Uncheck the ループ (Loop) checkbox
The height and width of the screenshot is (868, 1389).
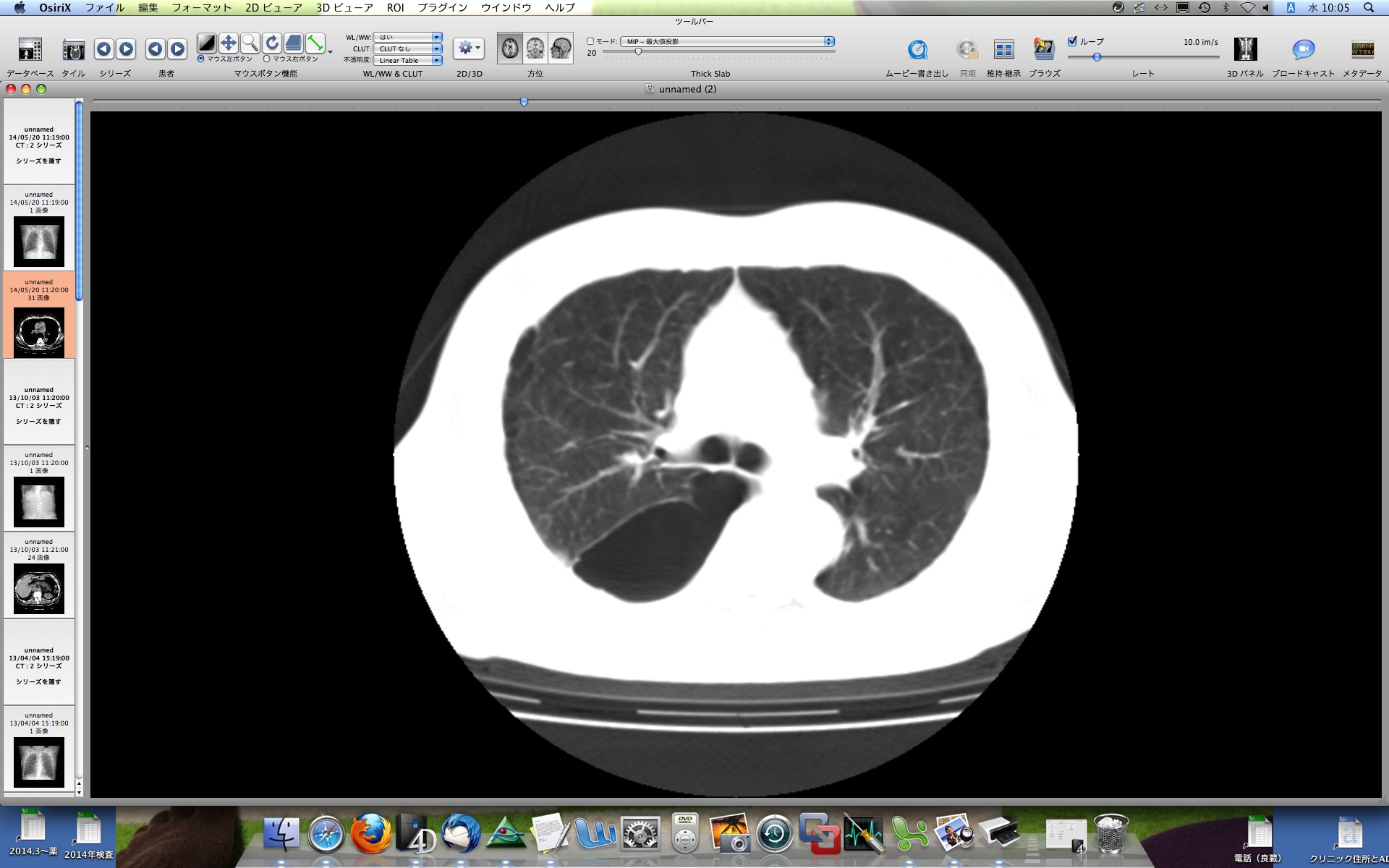[1072, 41]
